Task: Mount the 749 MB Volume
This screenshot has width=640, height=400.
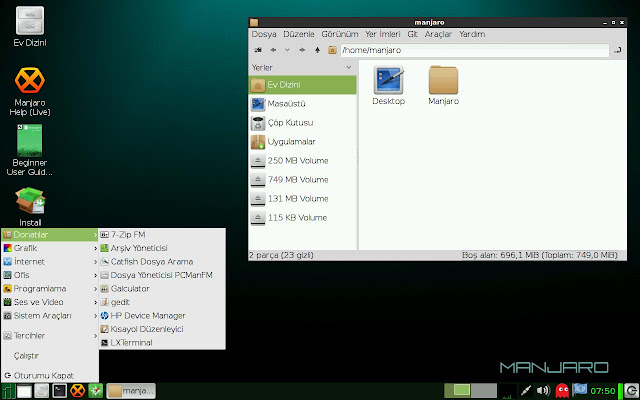Action: coord(302,180)
